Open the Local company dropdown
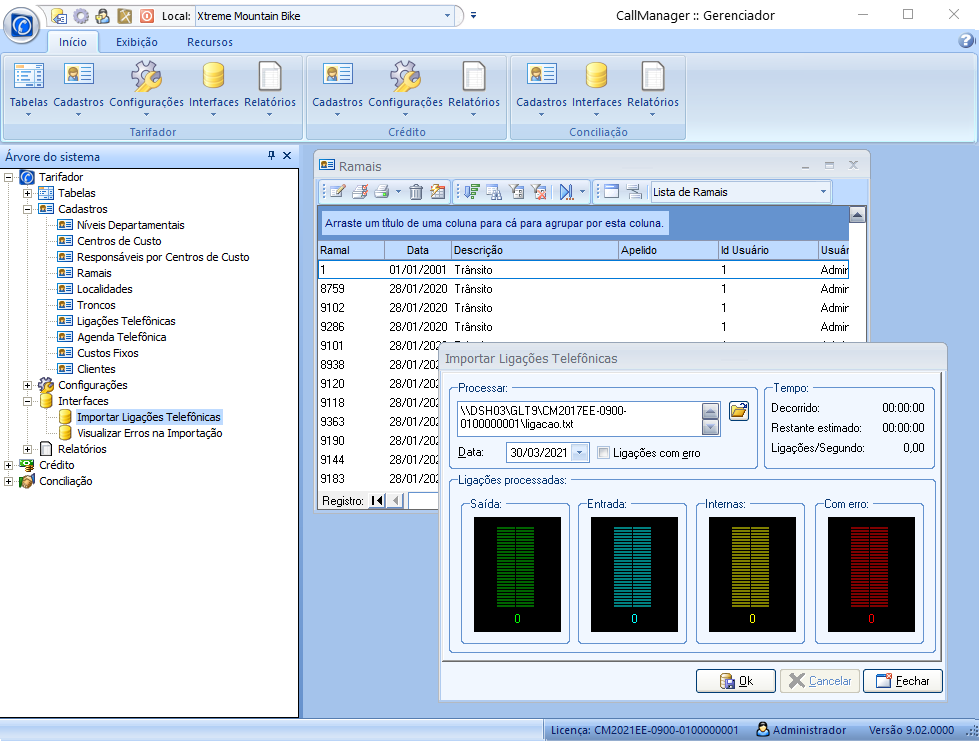This screenshot has width=980, height=742. tap(448, 16)
